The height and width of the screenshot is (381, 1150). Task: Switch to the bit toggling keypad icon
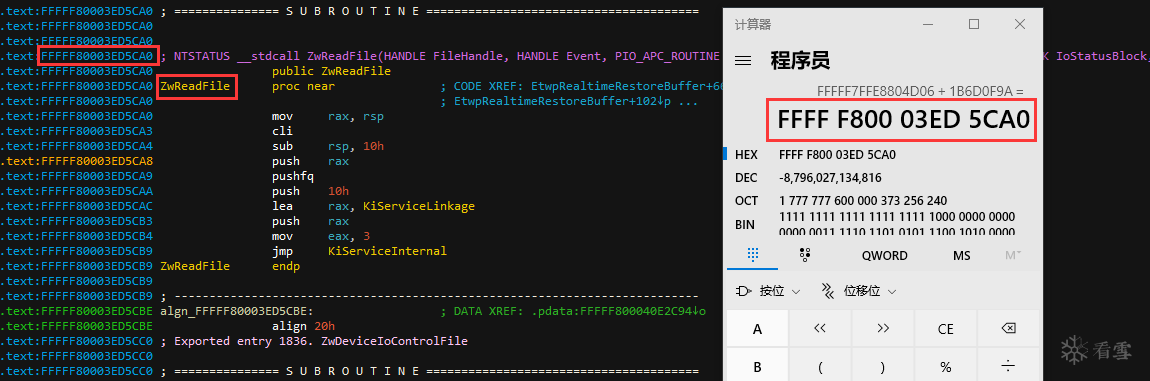(805, 255)
